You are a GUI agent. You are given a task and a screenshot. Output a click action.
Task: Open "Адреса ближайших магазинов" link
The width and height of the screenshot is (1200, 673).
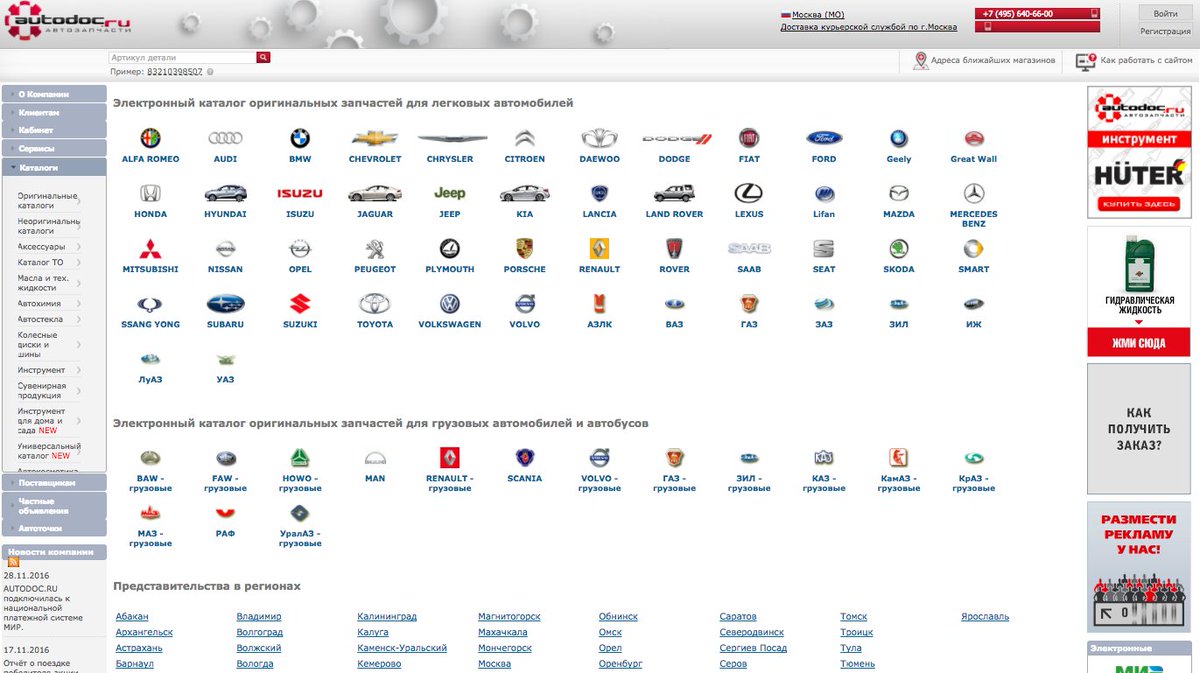pos(993,61)
